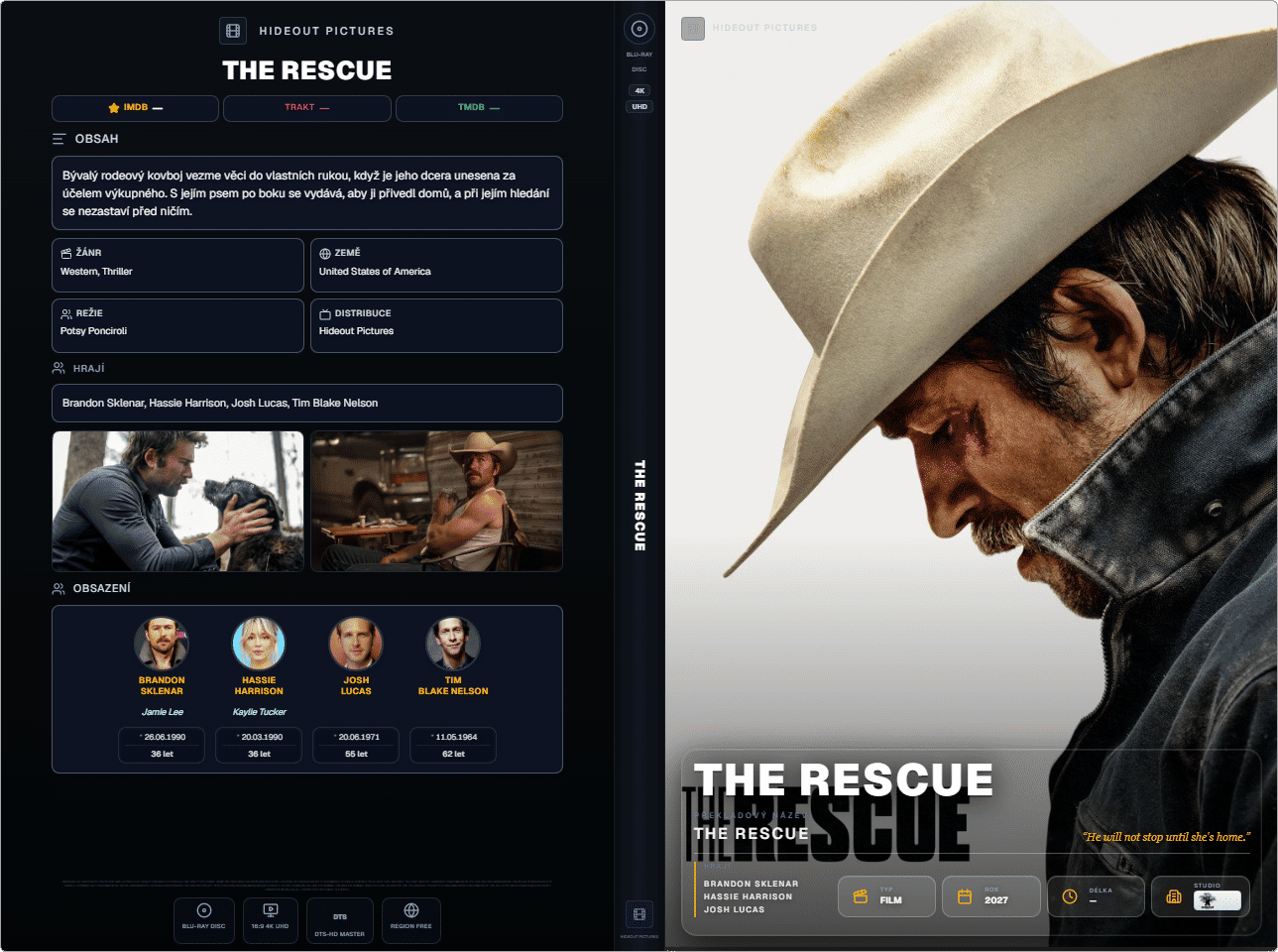Click Tim Blake Nelson's cast portrait
1278x952 pixels.
click(453, 644)
